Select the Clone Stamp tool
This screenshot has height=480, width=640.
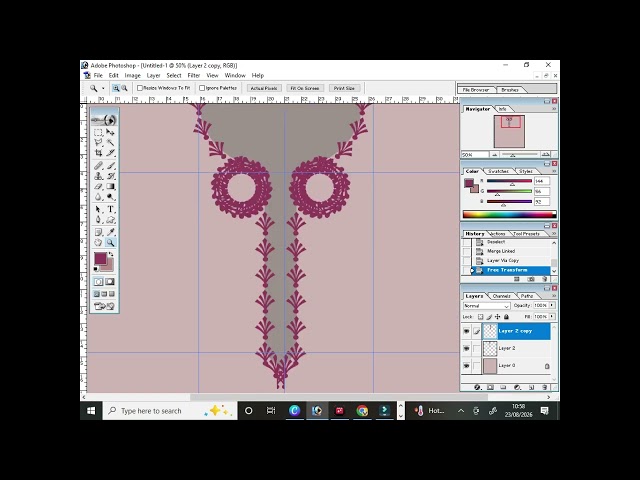pyautogui.click(x=98, y=176)
